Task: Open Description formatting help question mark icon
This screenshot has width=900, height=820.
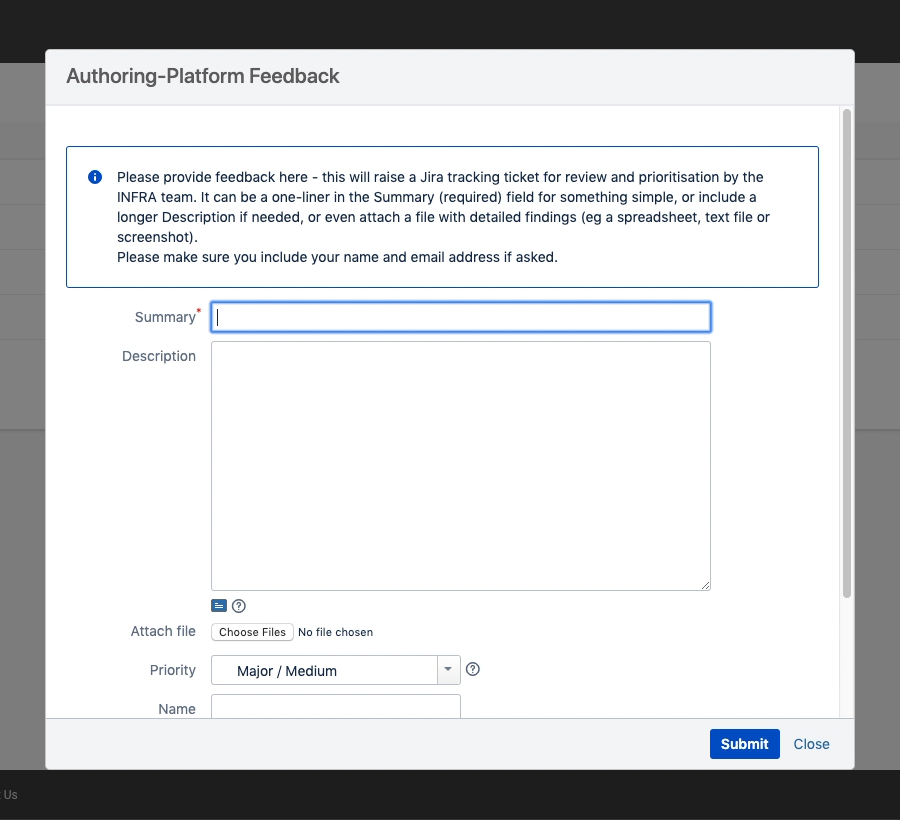Action: pyautogui.click(x=239, y=606)
